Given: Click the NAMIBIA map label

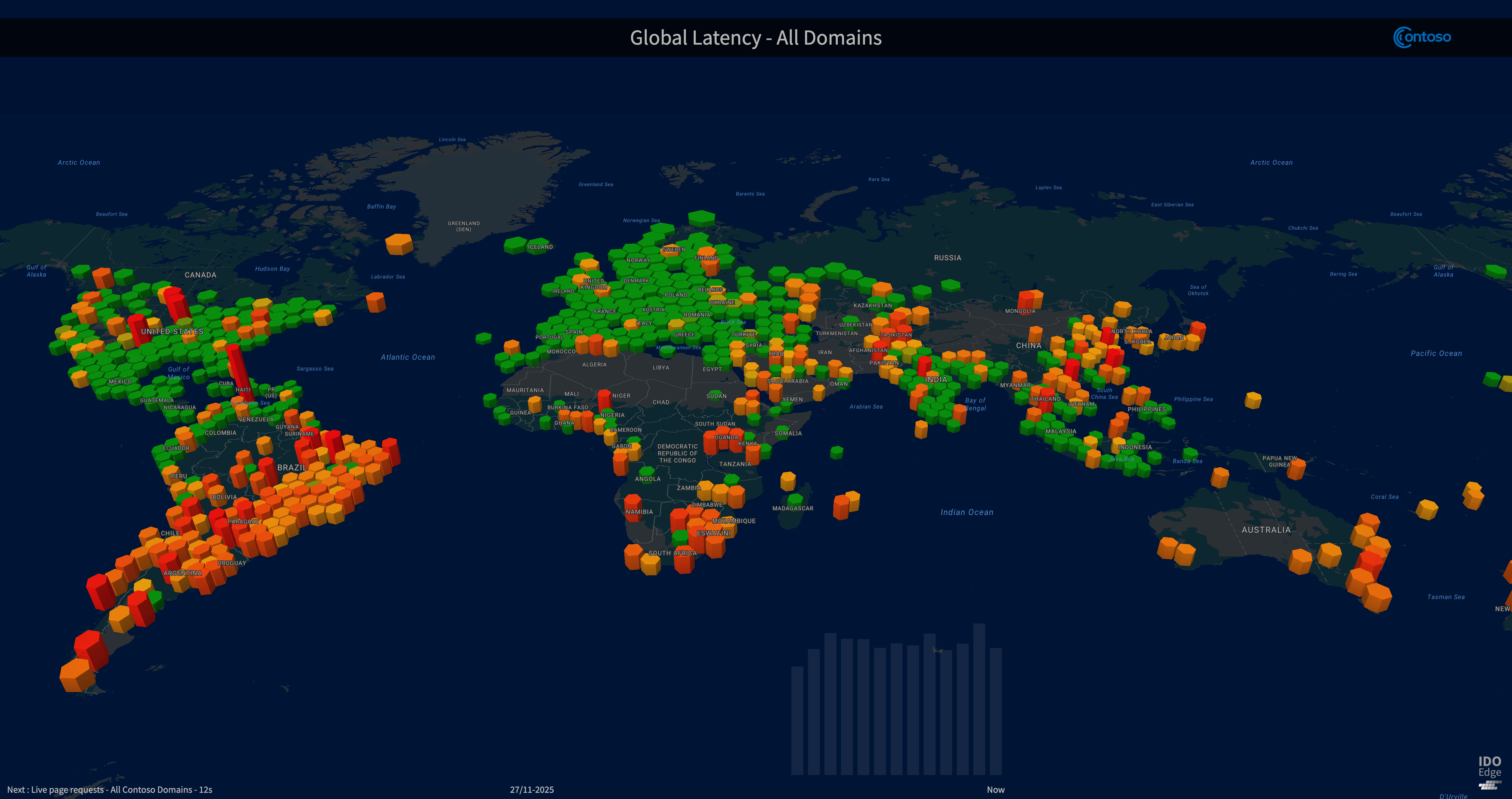Looking at the screenshot, I should [x=639, y=512].
